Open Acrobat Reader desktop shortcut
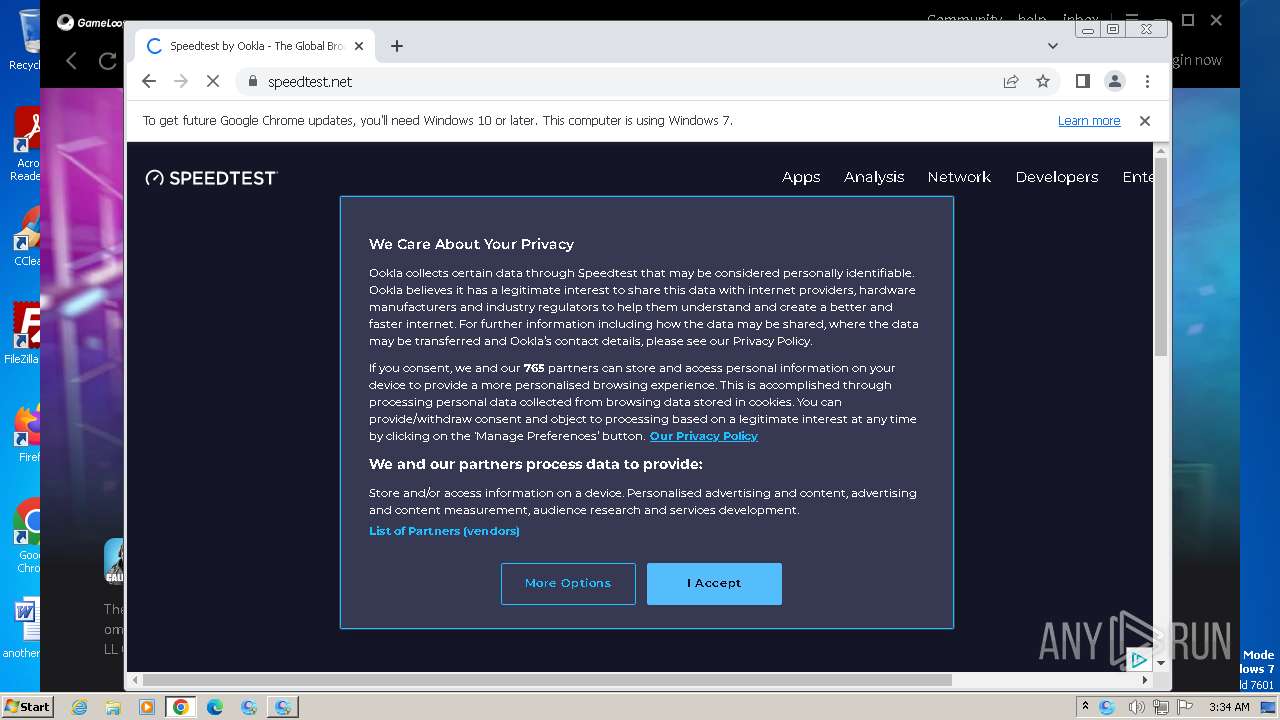Image resolution: width=1280 pixels, height=720 pixels. (x=25, y=145)
